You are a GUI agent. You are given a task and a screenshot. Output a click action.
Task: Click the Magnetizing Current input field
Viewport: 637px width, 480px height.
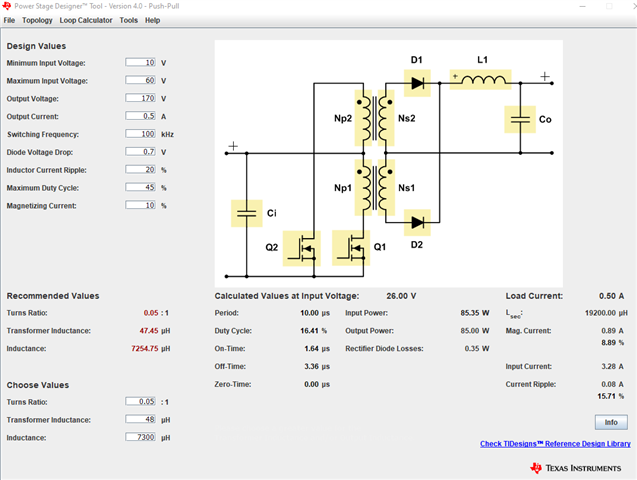point(141,205)
